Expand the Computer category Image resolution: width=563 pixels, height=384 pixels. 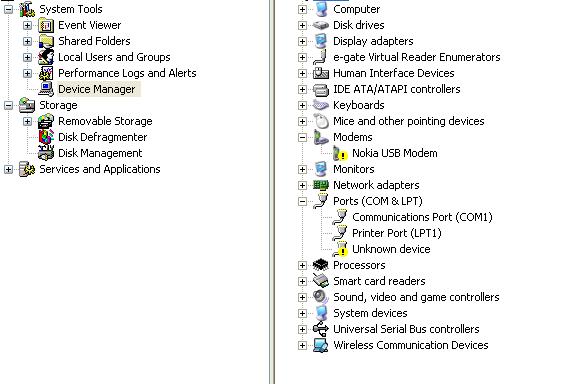(x=302, y=9)
